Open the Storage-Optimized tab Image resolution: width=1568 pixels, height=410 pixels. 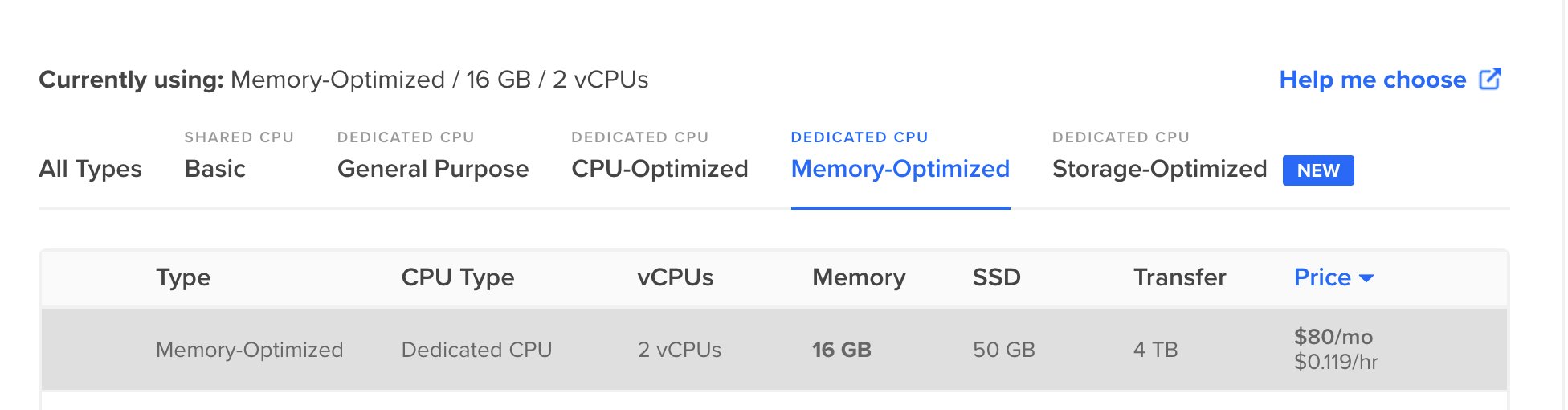point(1159,156)
